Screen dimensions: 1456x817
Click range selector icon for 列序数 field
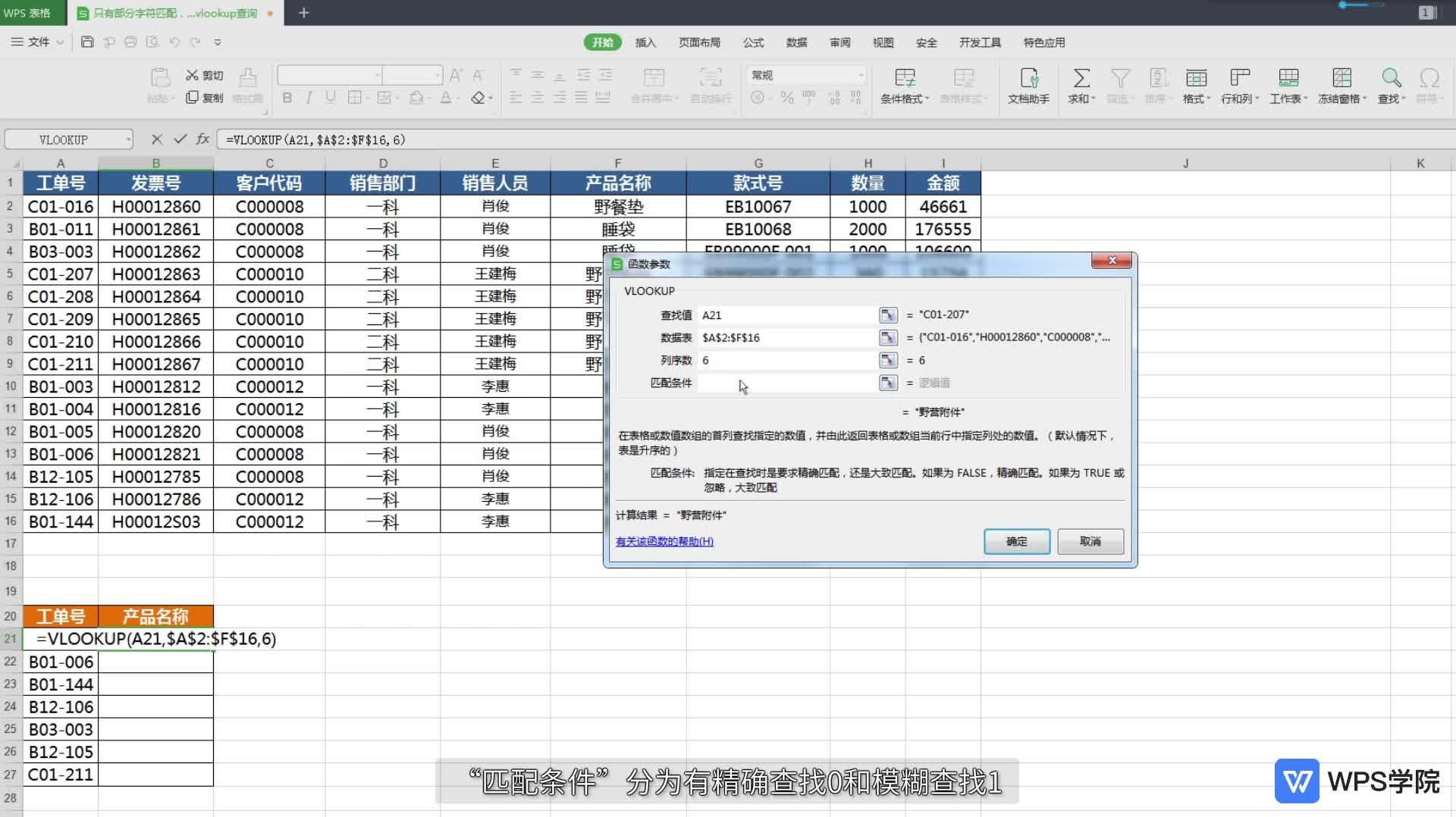click(x=888, y=361)
